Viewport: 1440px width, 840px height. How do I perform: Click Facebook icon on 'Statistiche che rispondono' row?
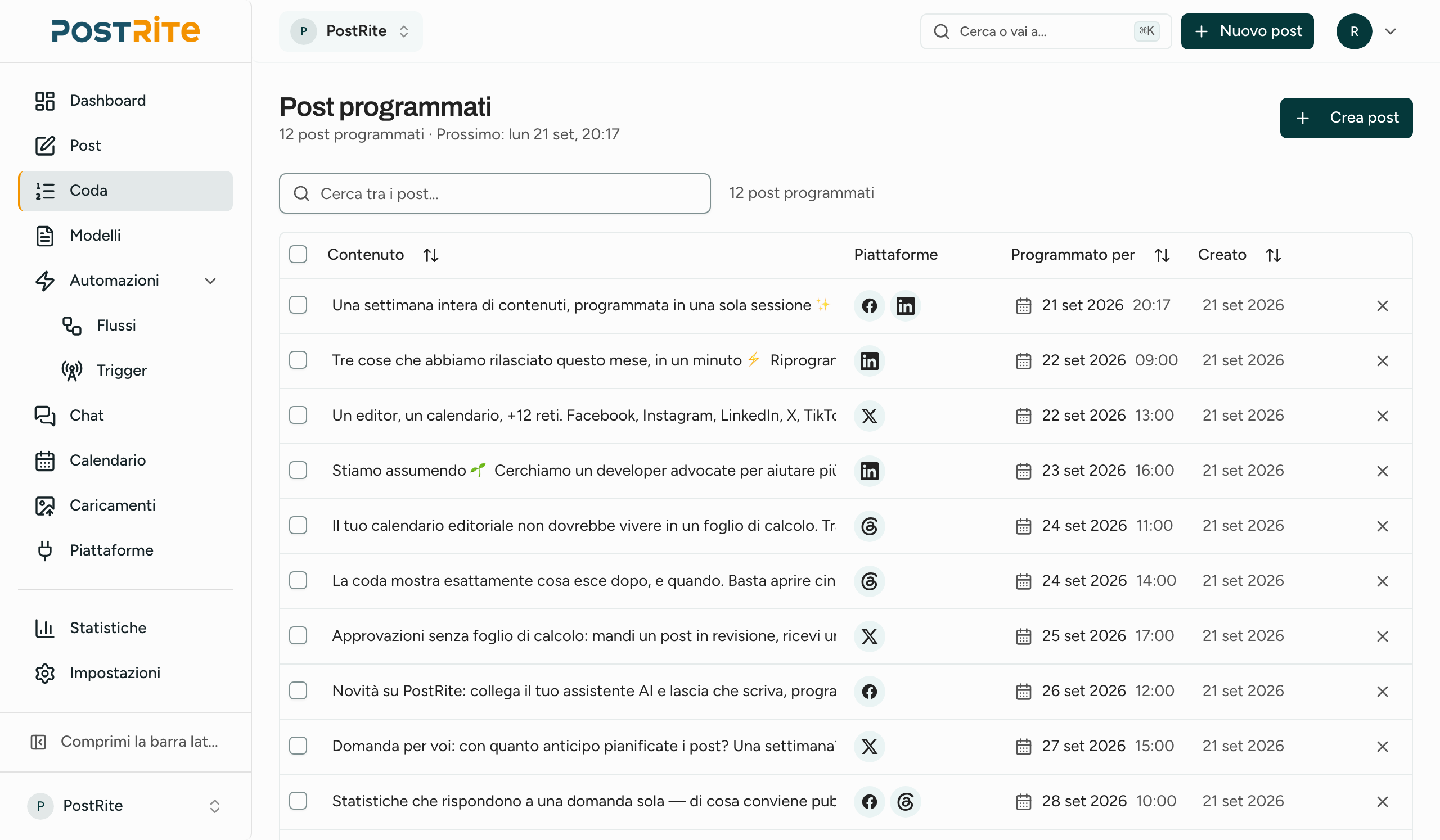pos(869,802)
